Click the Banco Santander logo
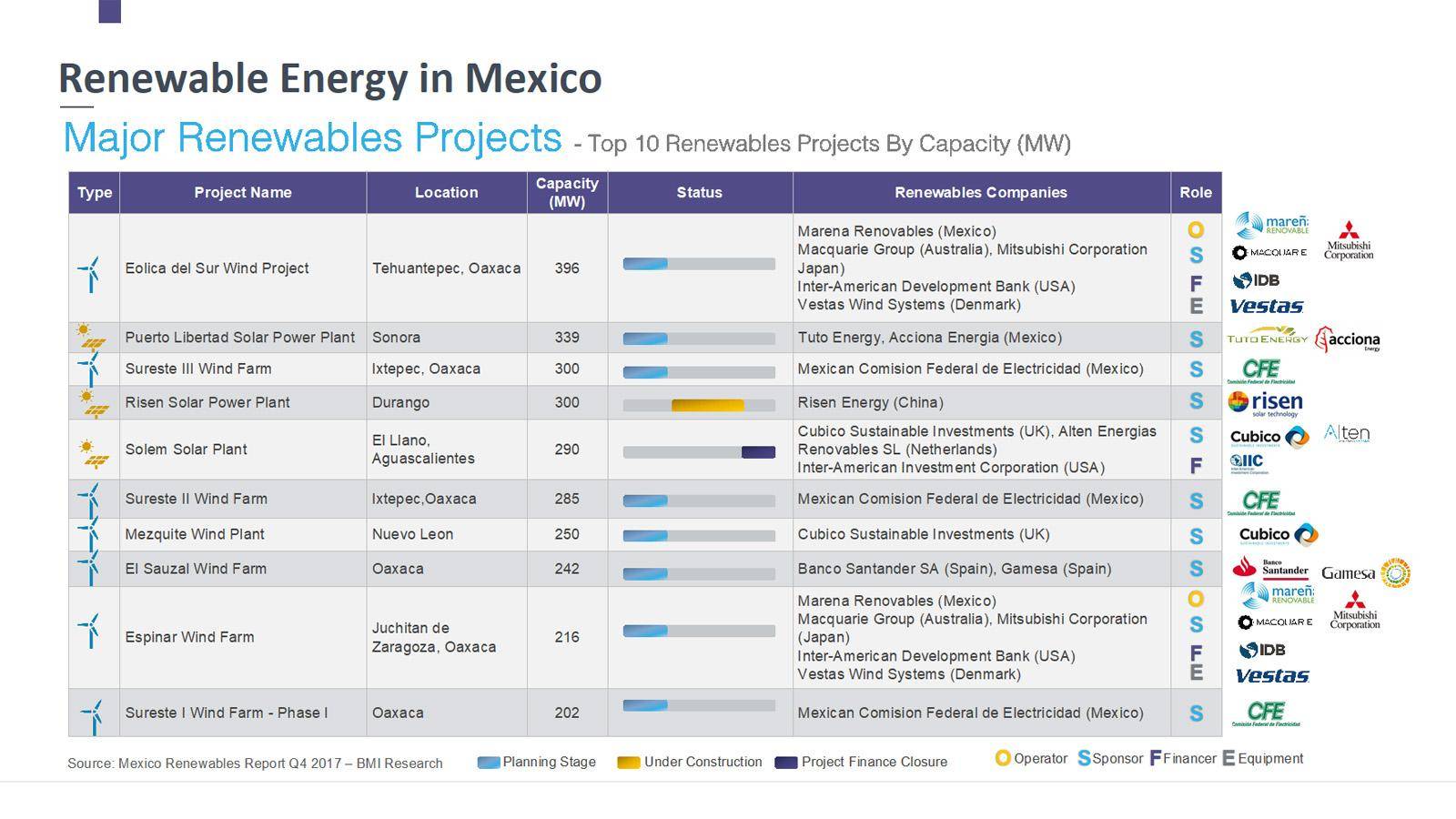The image size is (1456, 819). tap(1270, 569)
